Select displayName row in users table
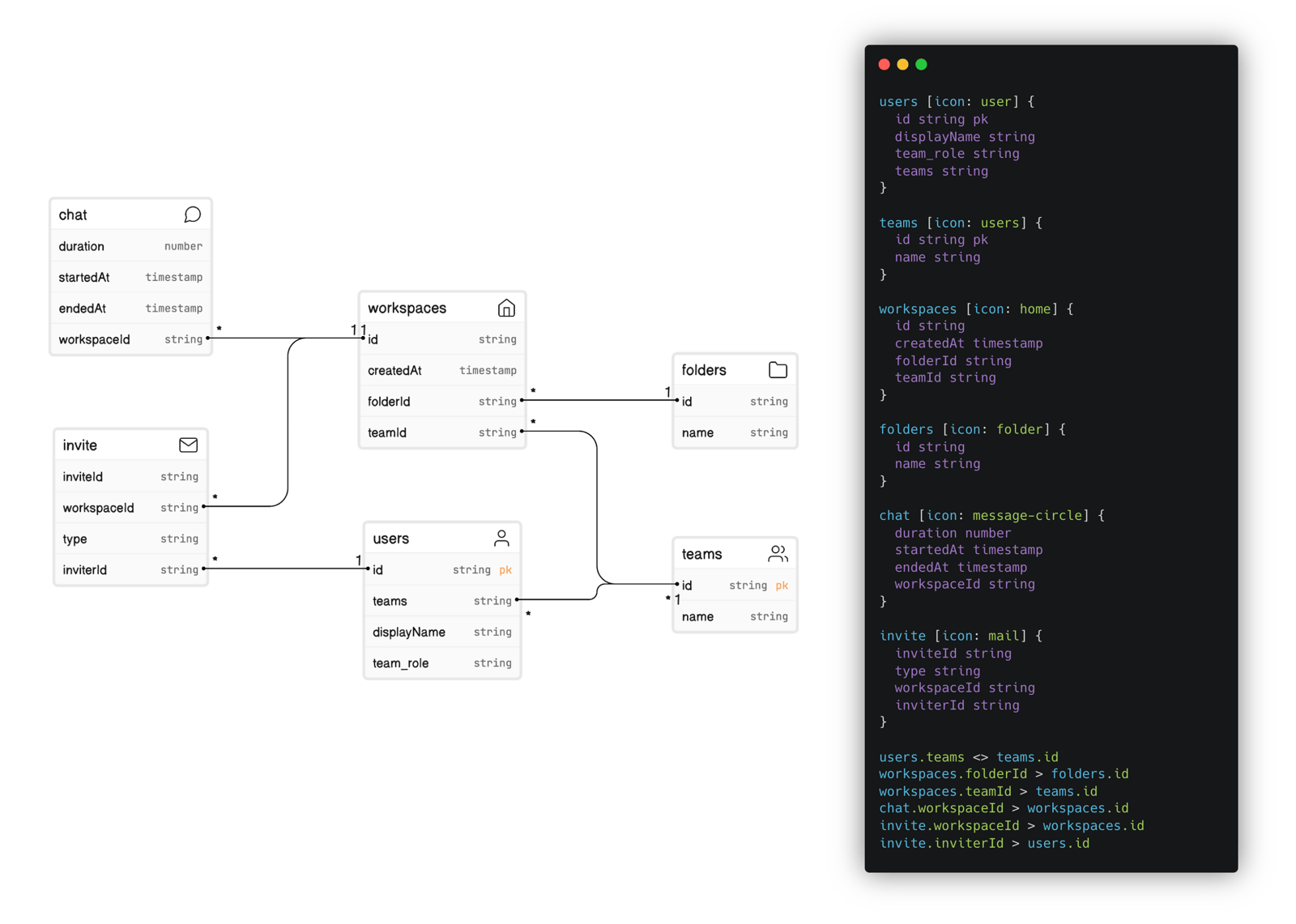The height and width of the screenshot is (924, 1296). [x=442, y=632]
